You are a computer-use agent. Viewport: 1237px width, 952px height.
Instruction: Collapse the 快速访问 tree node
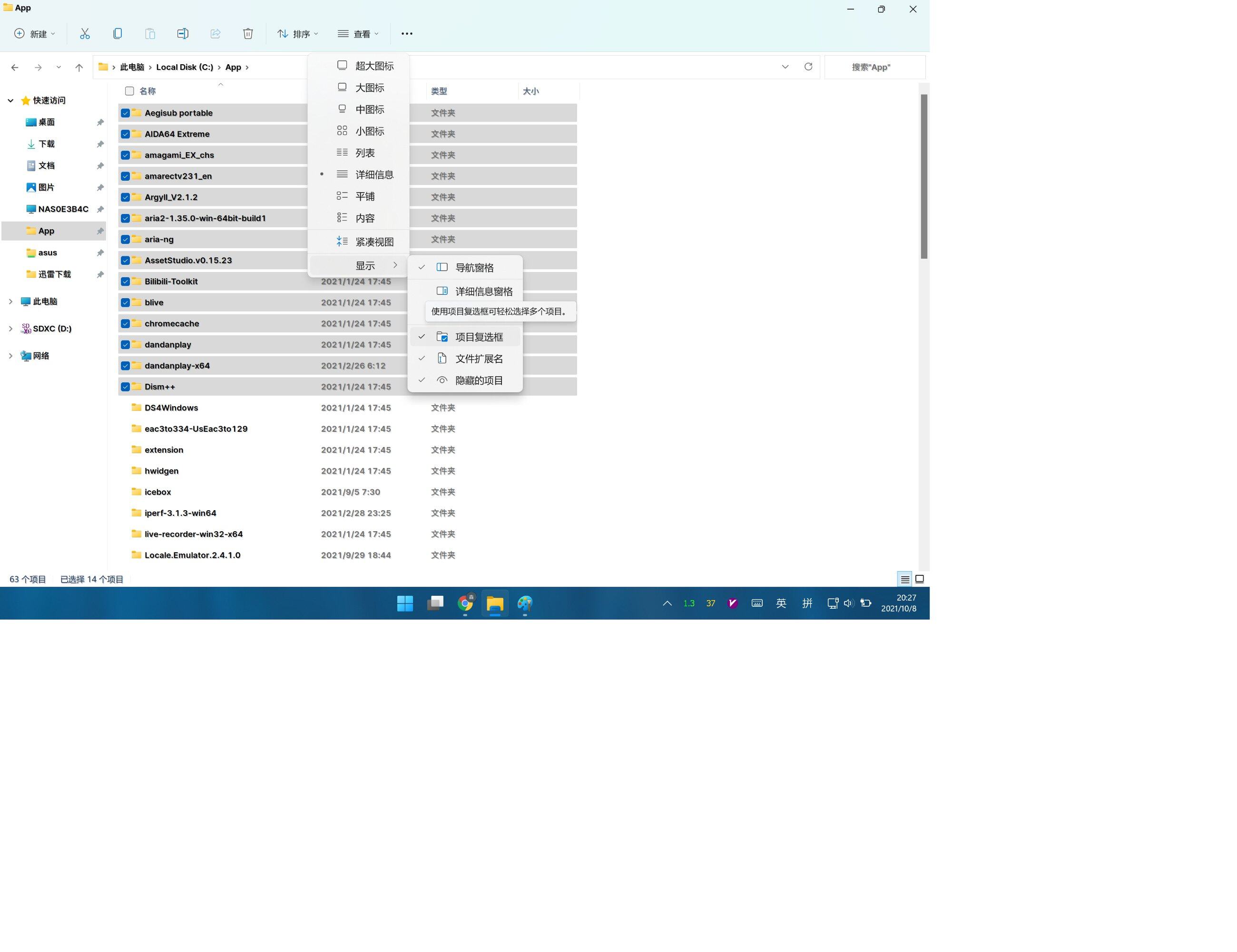click(x=10, y=101)
